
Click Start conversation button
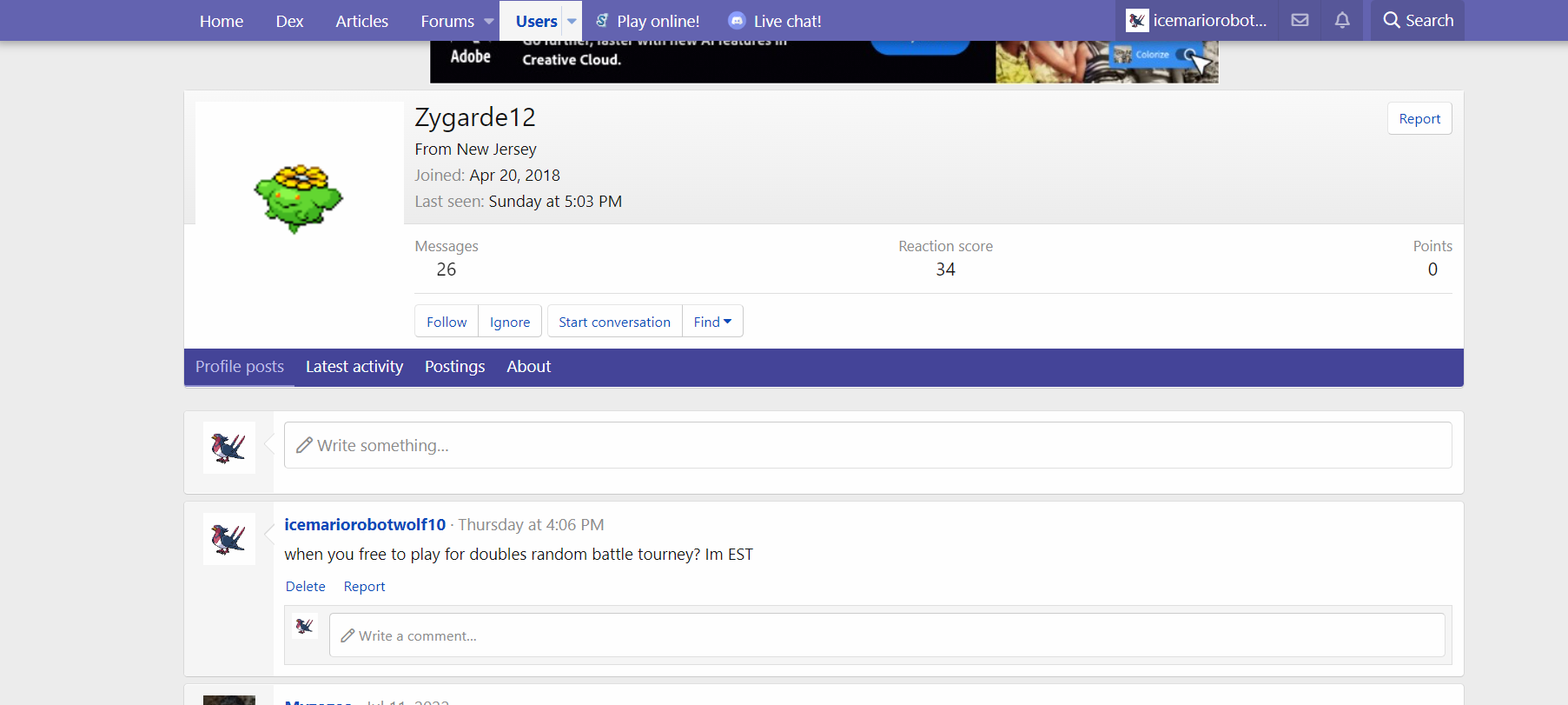click(x=614, y=322)
